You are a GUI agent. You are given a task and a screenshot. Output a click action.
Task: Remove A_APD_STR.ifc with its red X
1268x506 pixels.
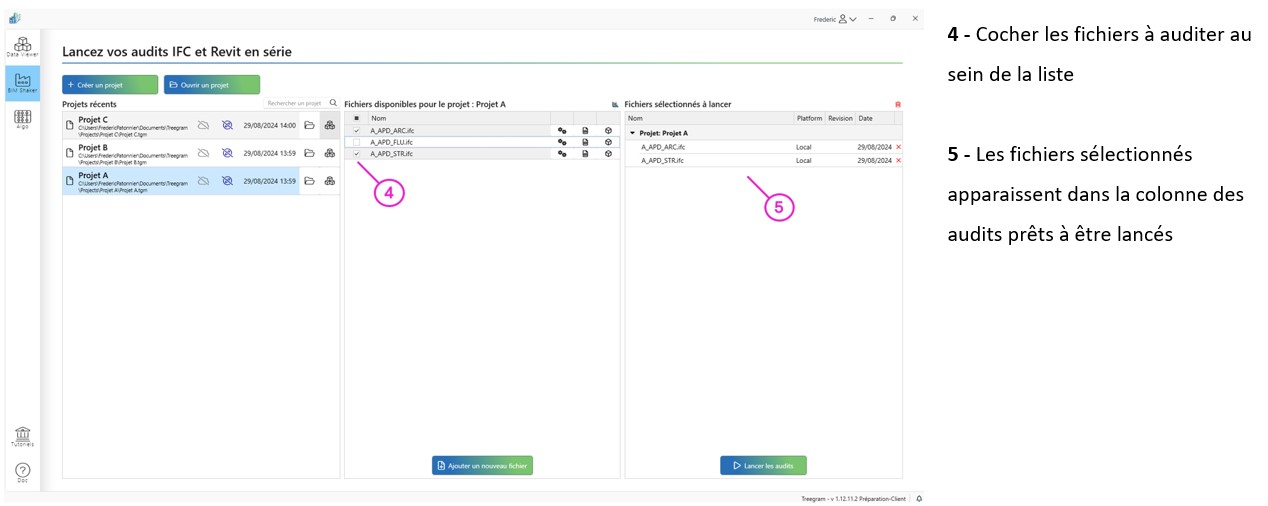click(898, 160)
